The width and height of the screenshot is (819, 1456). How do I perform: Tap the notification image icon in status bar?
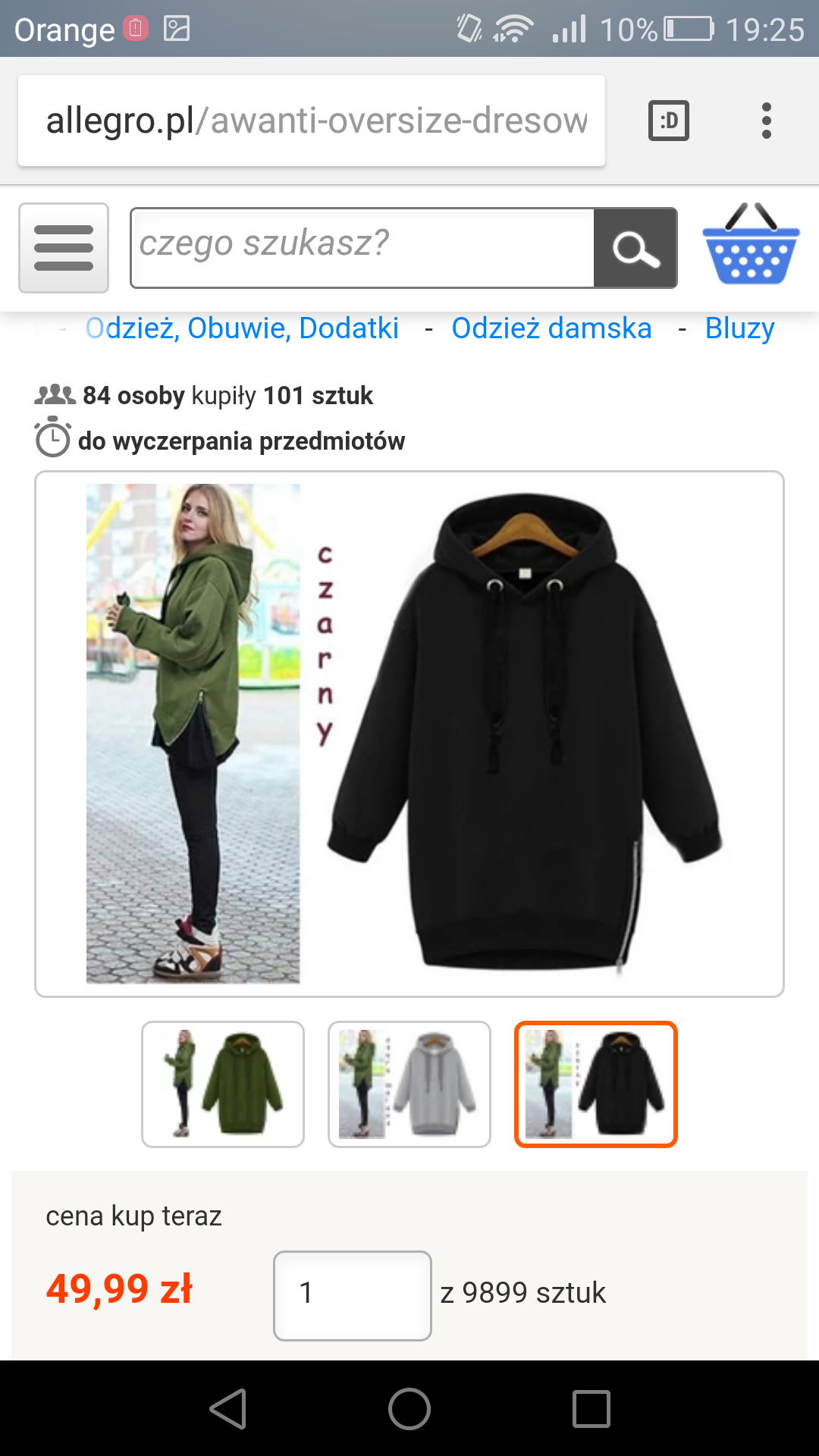click(x=177, y=29)
